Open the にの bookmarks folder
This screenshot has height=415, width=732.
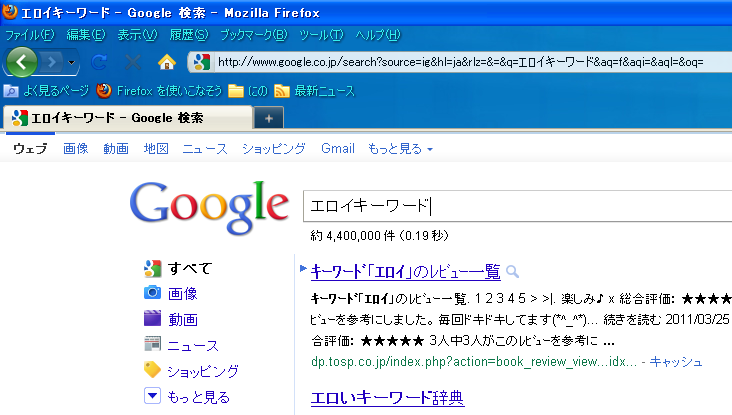pos(248,91)
